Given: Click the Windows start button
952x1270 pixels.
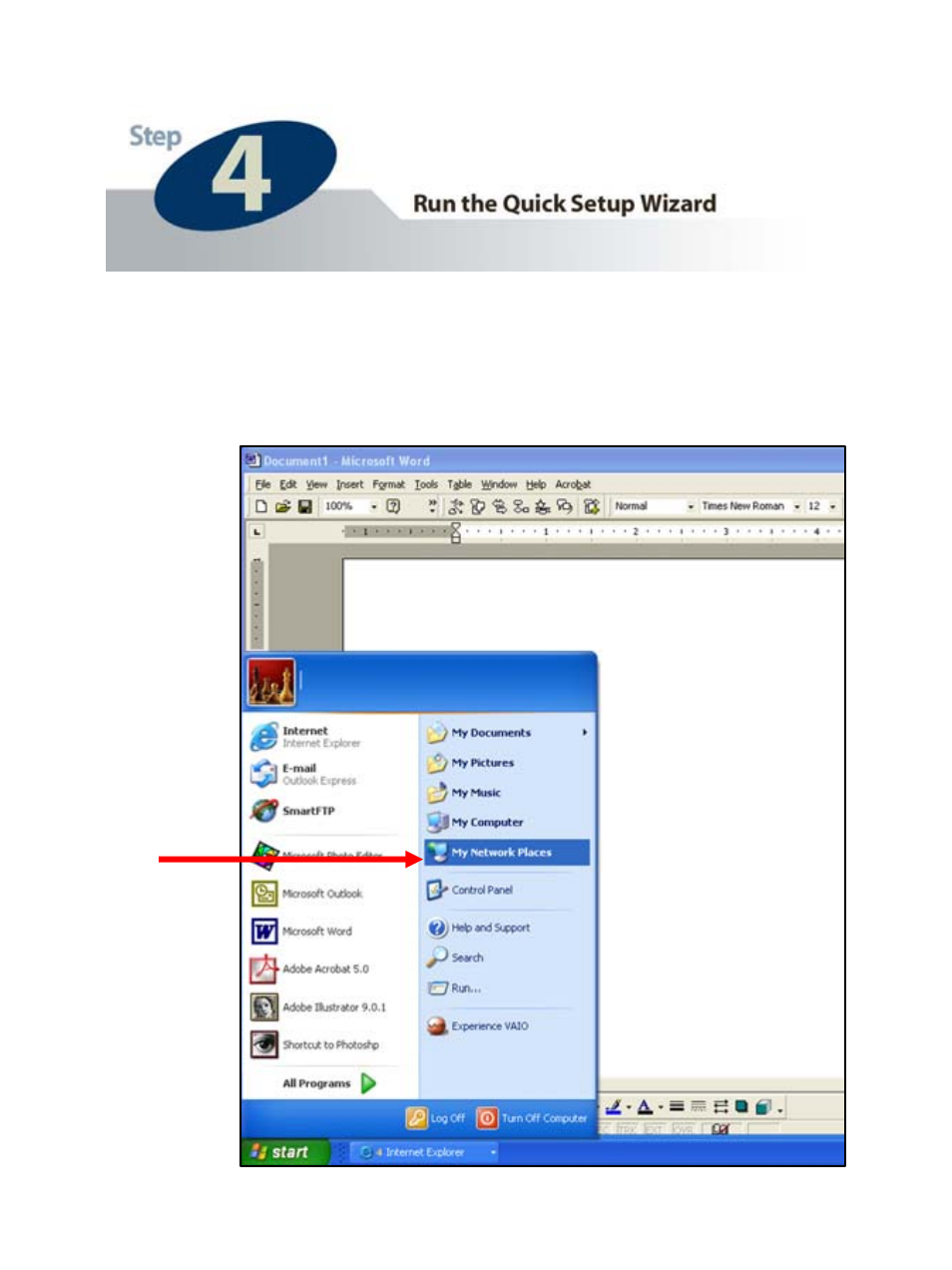Looking at the screenshot, I should pyautogui.click(x=285, y=1152).
